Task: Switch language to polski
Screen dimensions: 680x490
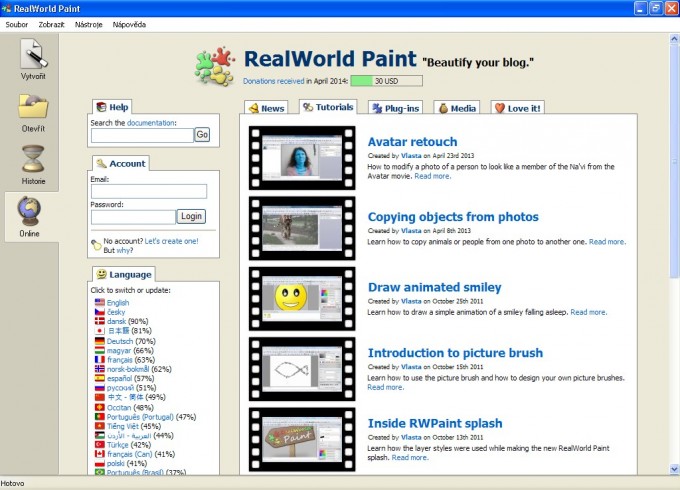Action: (x=116, y=464)
